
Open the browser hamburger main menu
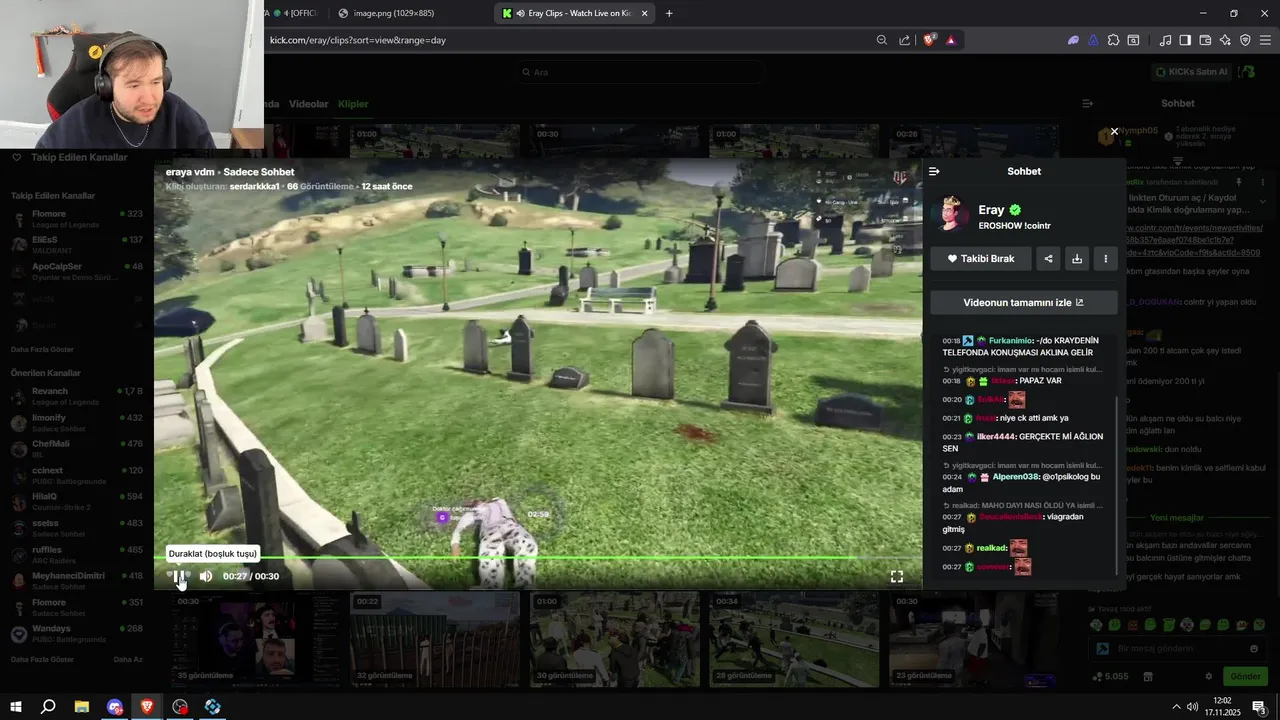coord(1265,41)
